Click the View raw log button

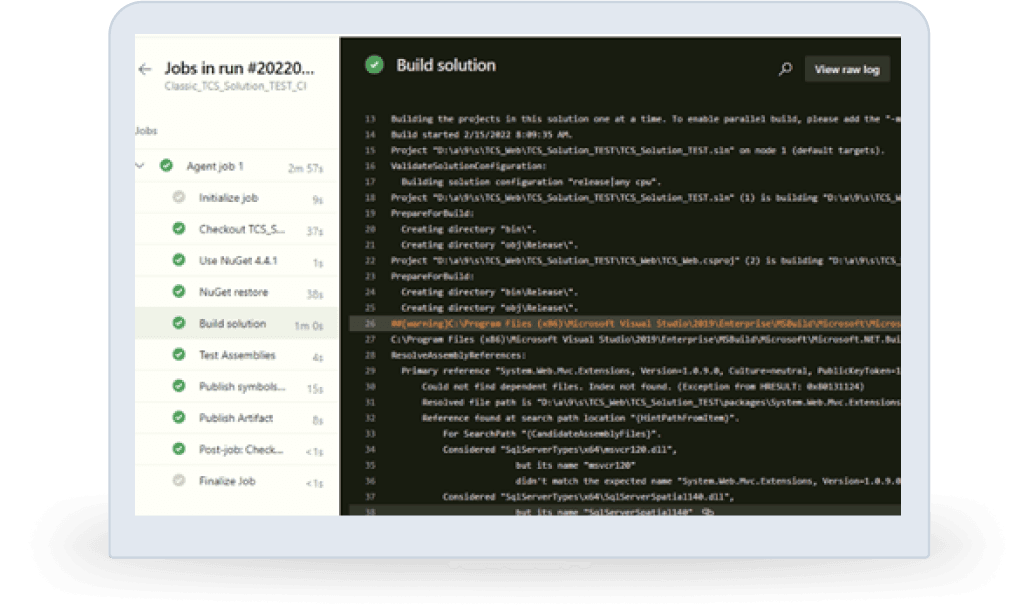[x=846, y=69]
